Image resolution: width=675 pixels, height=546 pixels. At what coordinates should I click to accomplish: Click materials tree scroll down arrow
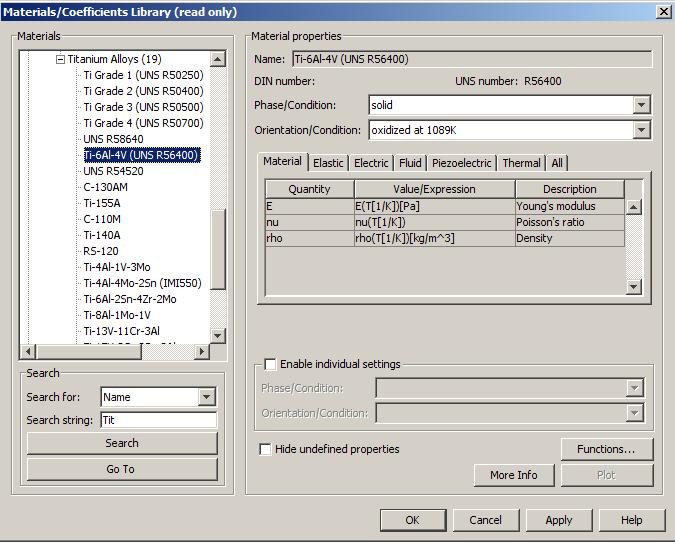tap(218, 335)
